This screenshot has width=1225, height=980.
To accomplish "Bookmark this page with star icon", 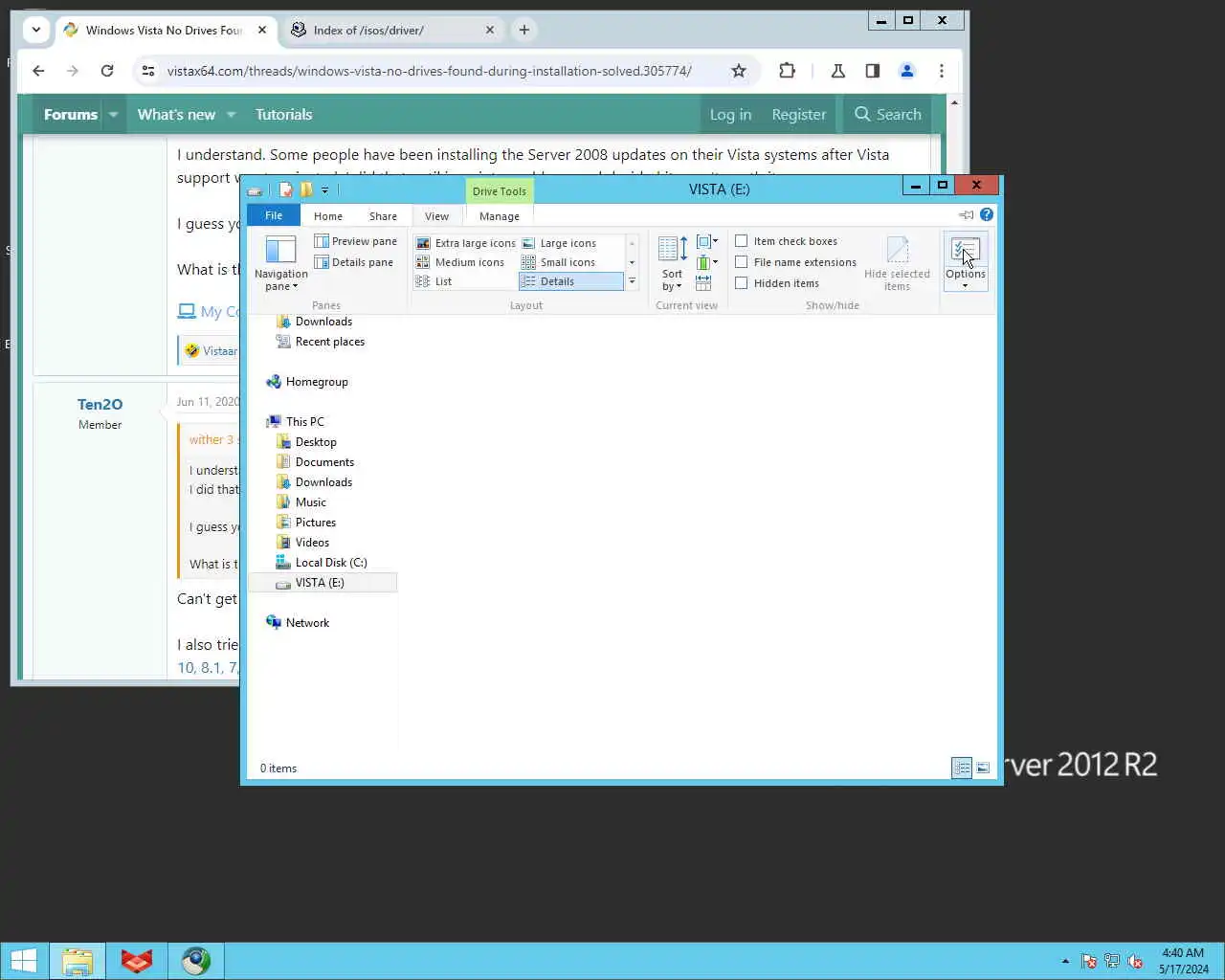I will point(739,71).
